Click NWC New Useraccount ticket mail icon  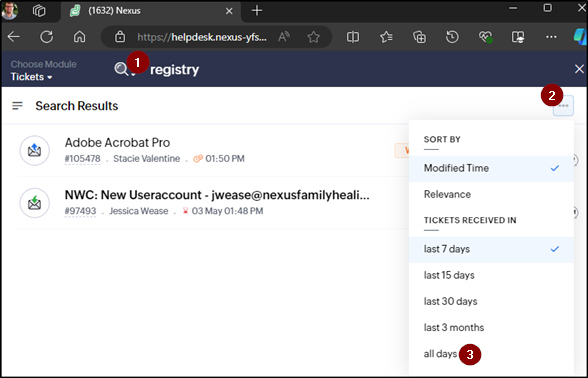pos(34,203)
